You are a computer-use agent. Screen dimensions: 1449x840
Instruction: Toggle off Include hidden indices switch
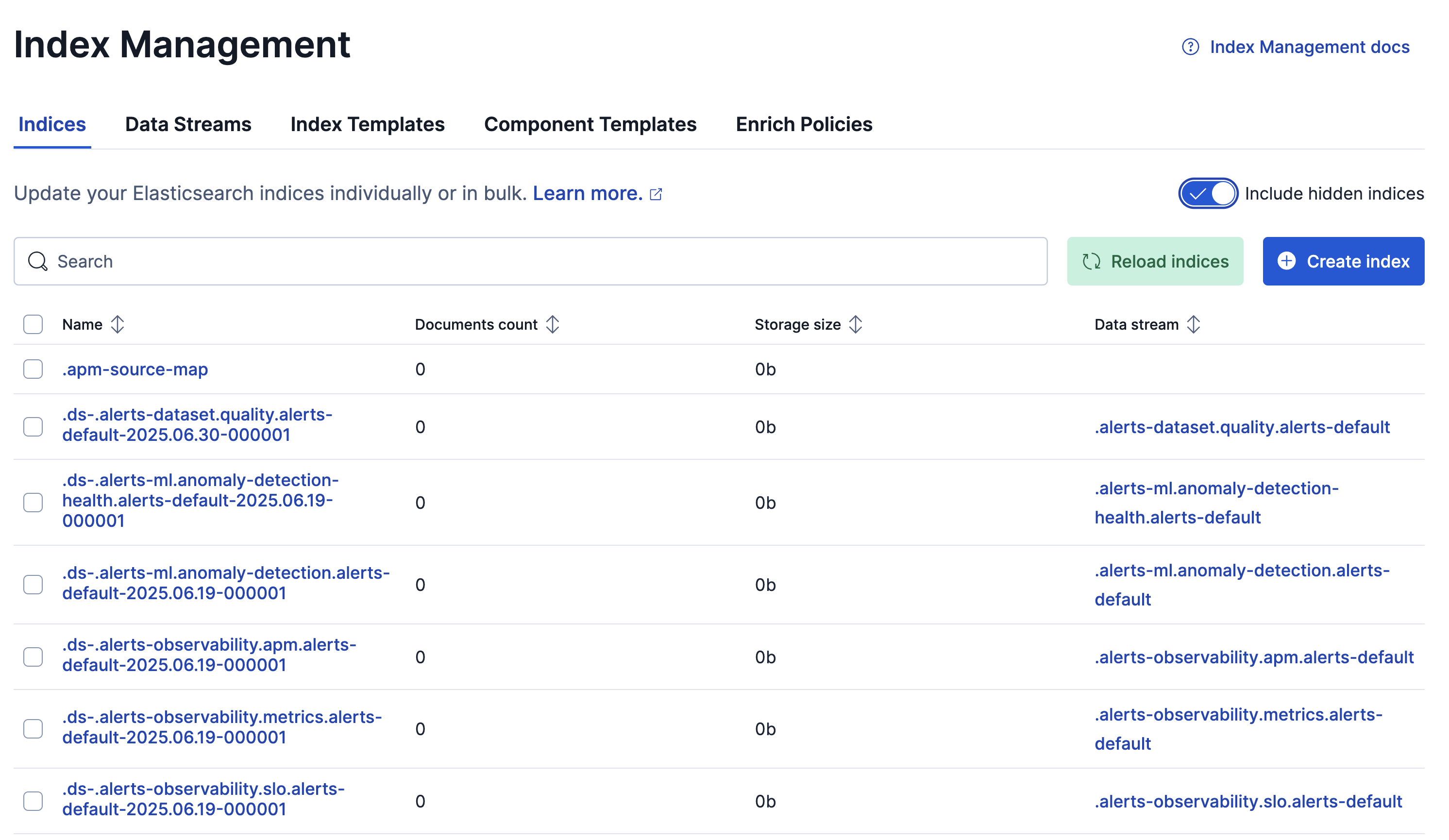[x=1208, y=194]
